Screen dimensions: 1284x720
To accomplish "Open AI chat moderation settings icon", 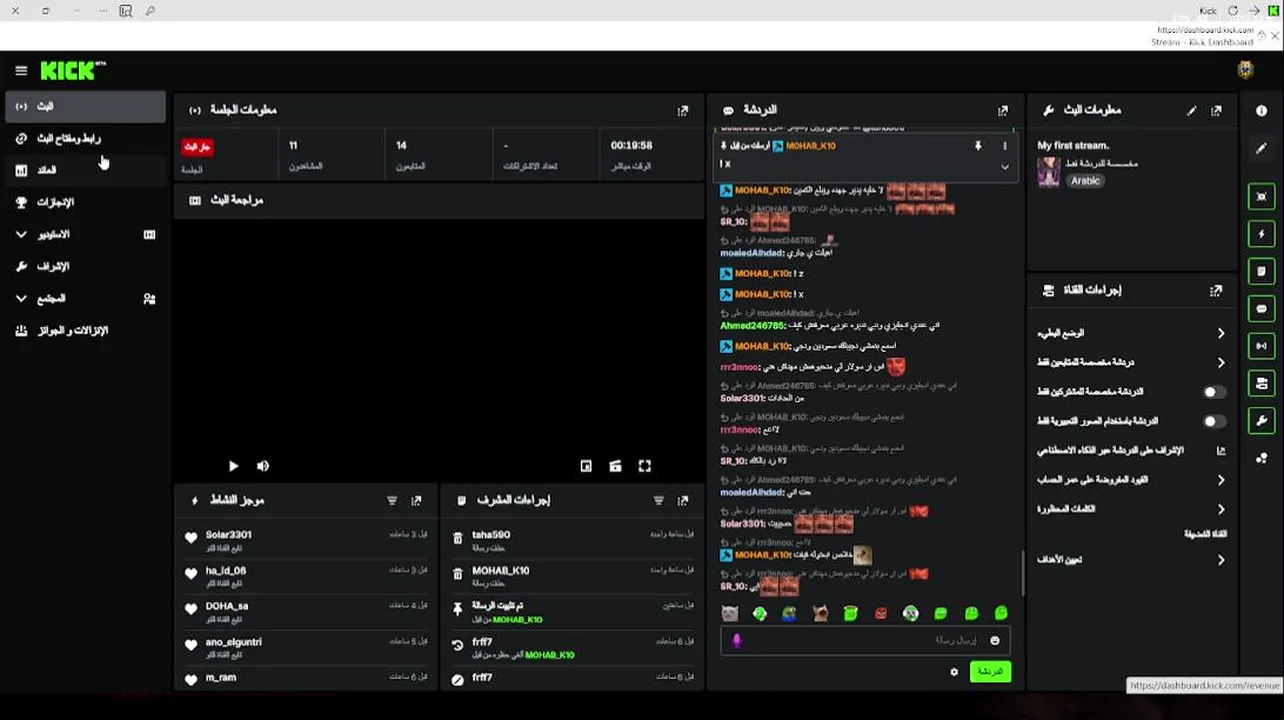I will 1221,451.
